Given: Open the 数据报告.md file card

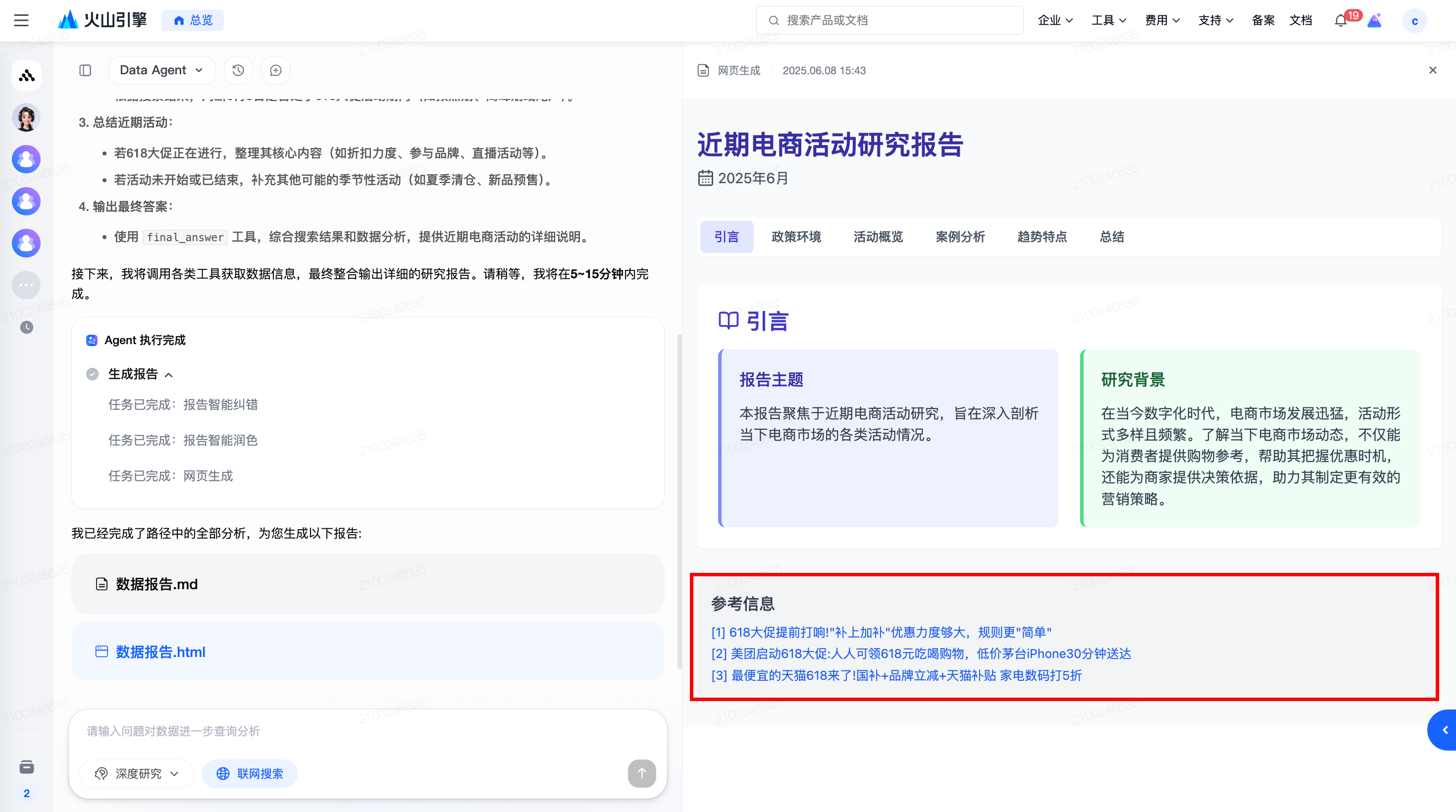Looking at the screenshot, I should [x=367, y=584].
